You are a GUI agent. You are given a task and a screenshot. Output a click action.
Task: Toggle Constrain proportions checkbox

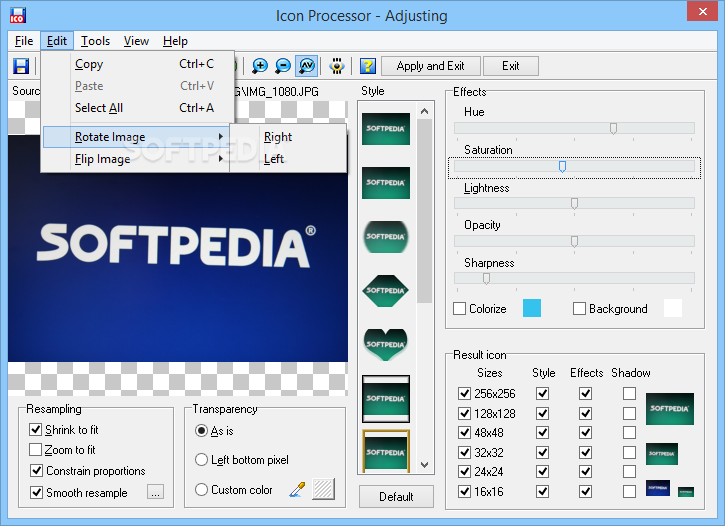click(x=37, y=471)
